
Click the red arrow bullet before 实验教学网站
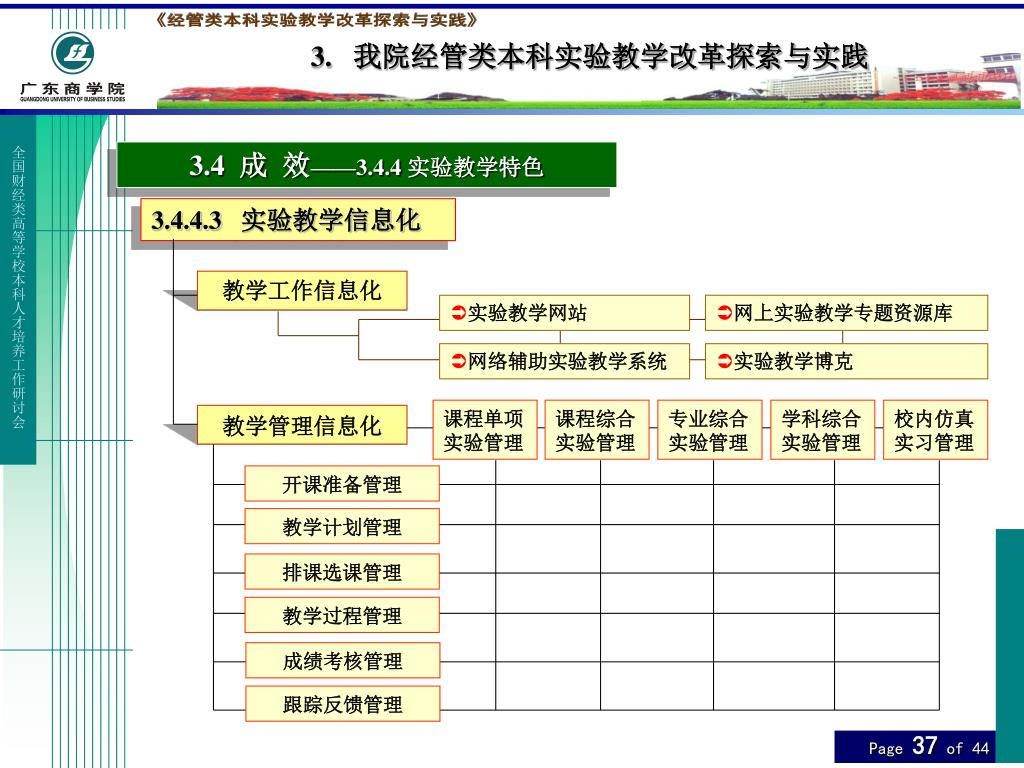(x=458, y=313)
